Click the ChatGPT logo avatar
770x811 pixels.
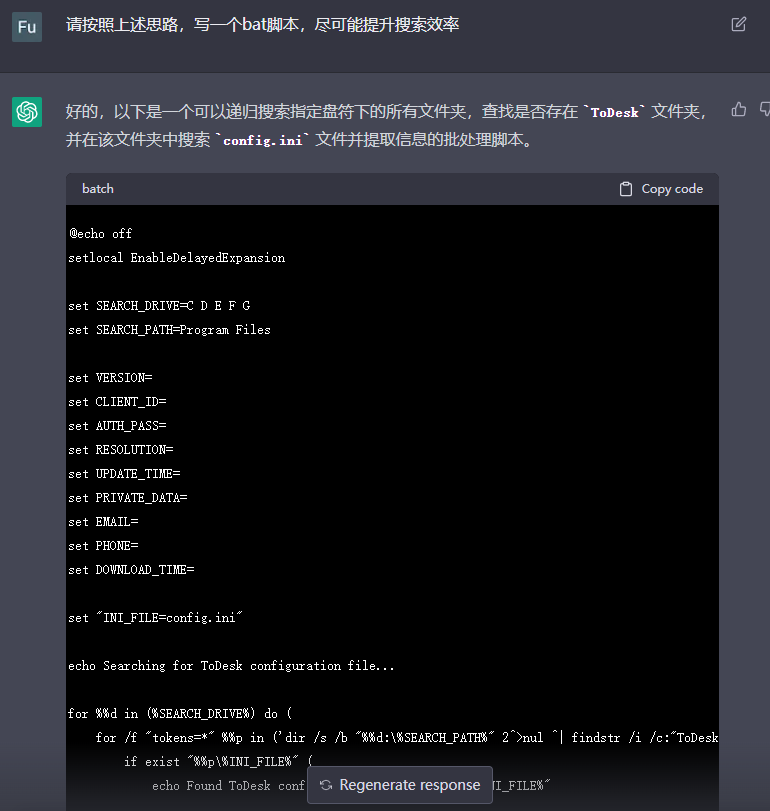27,112
